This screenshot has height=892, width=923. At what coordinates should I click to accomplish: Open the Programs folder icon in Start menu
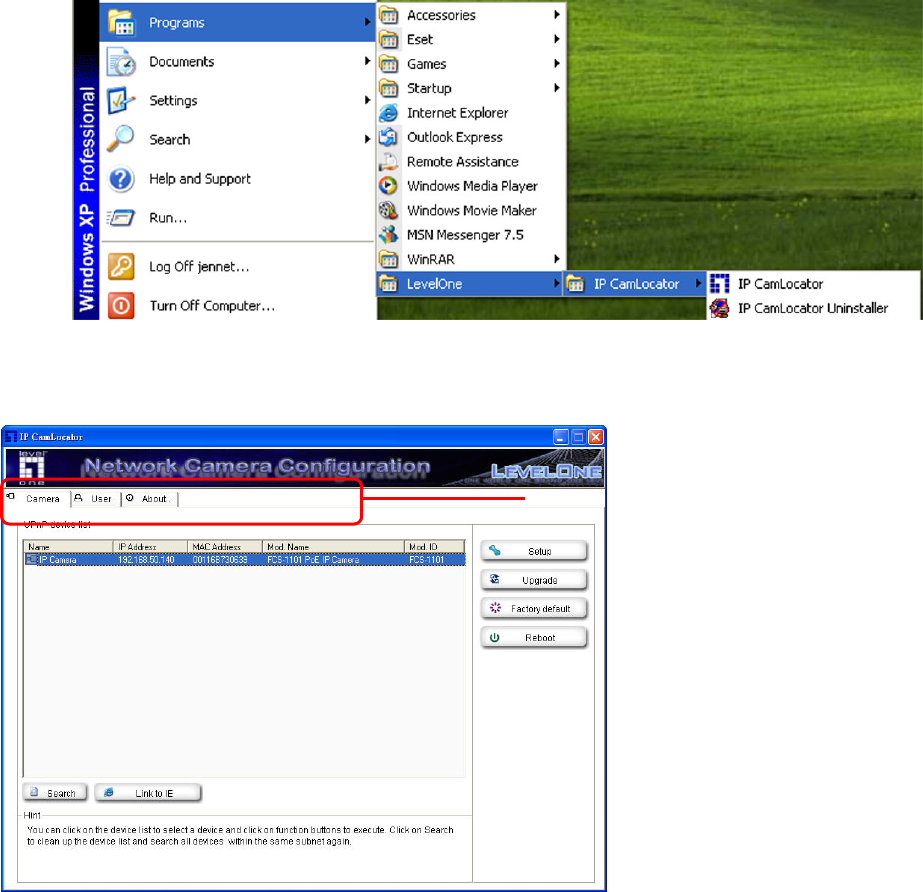tap(121, 23)
